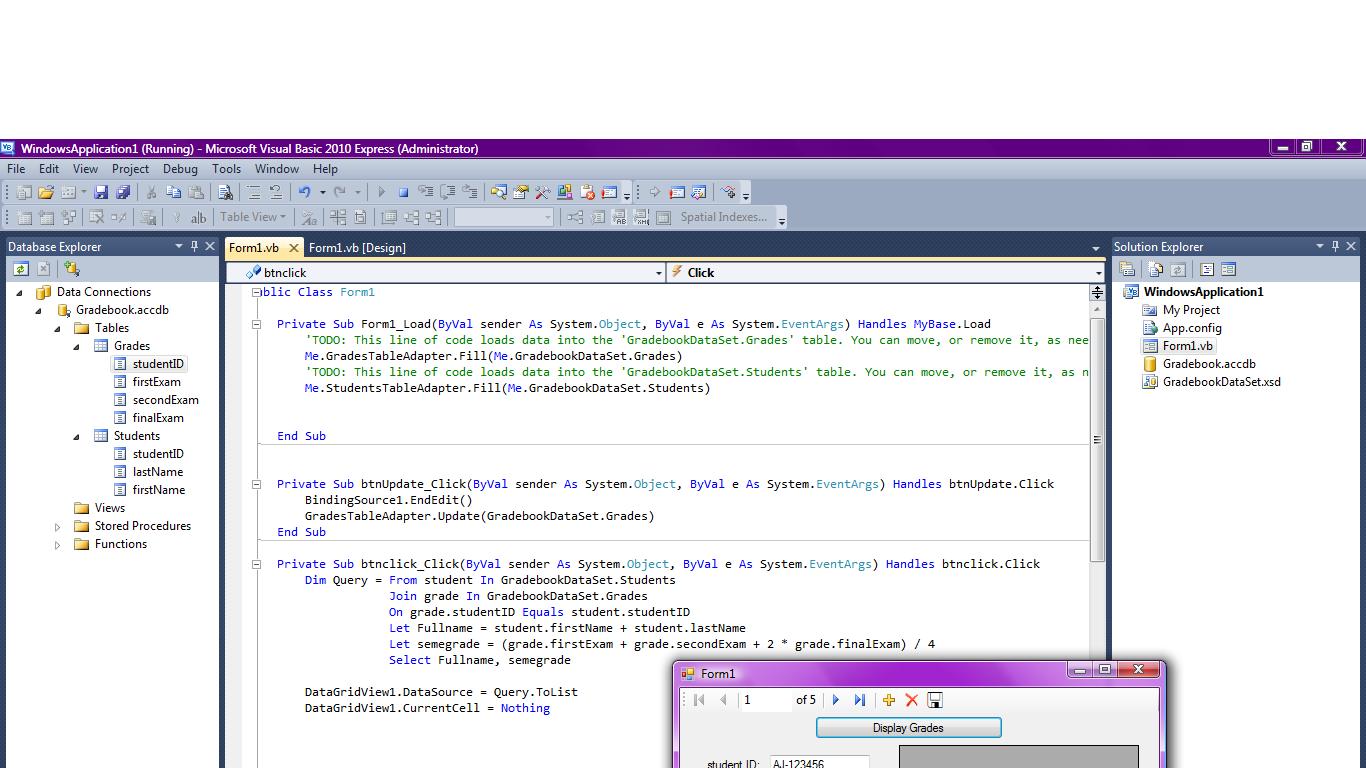This screenshot has width=1366, height=768.
Task: Select lastName column under Students
Action: [157, 472]
